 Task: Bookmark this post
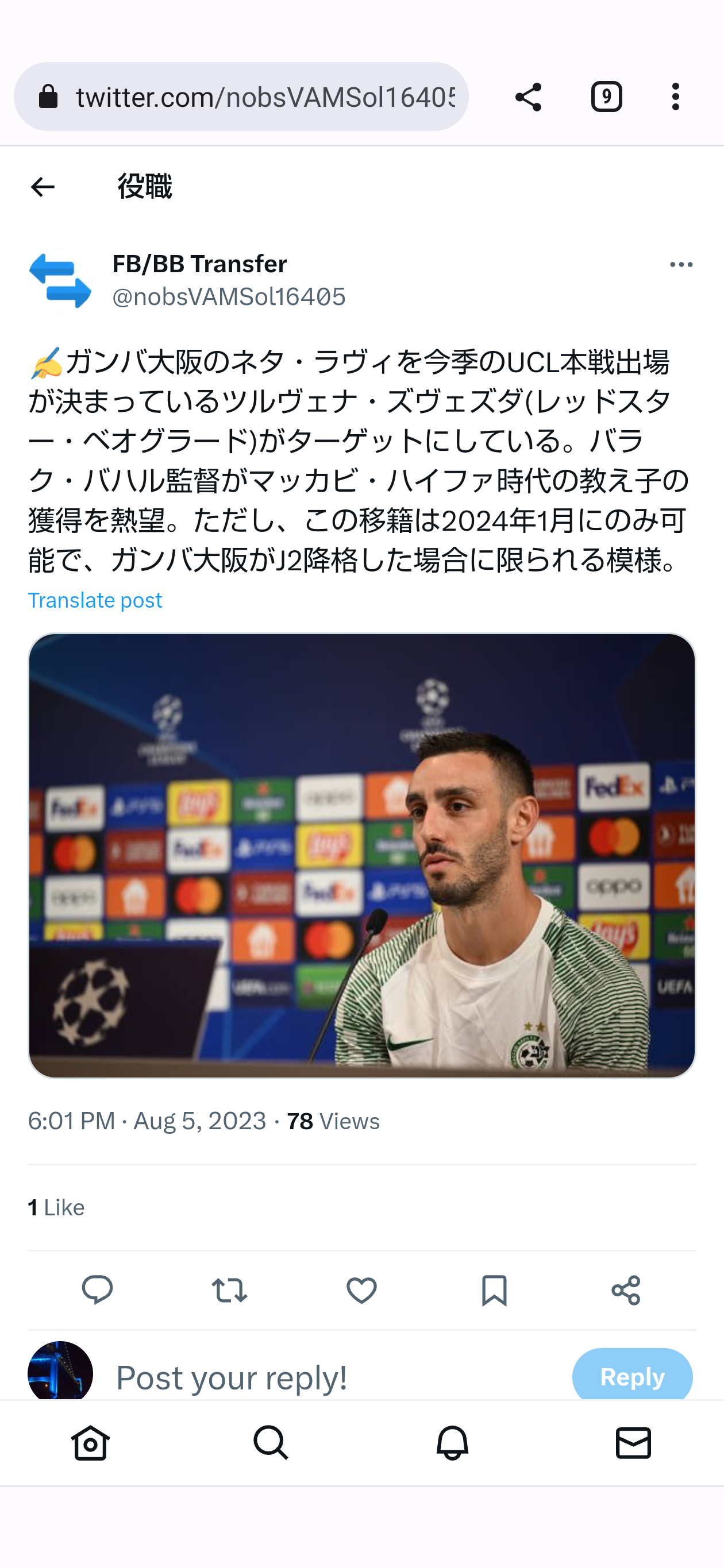(494, 1290)
